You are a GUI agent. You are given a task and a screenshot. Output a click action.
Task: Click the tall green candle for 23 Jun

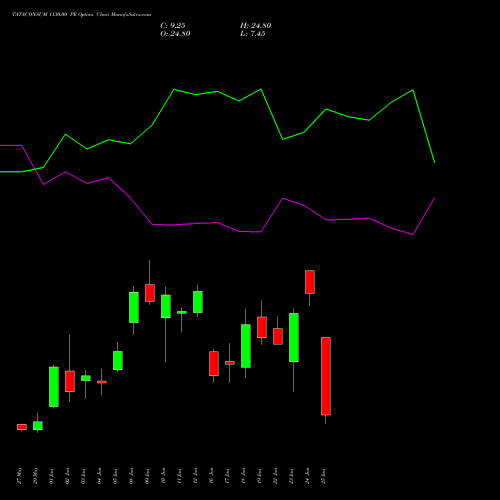294,337
